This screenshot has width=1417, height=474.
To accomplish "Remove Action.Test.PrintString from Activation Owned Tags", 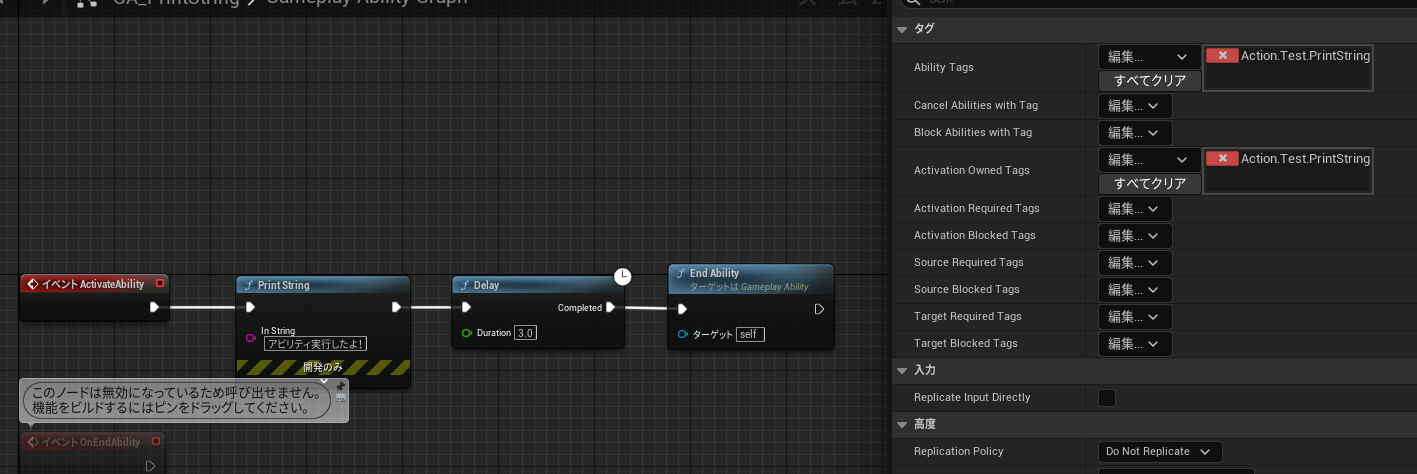I will pyautogui.click(x=1222, y=159).
